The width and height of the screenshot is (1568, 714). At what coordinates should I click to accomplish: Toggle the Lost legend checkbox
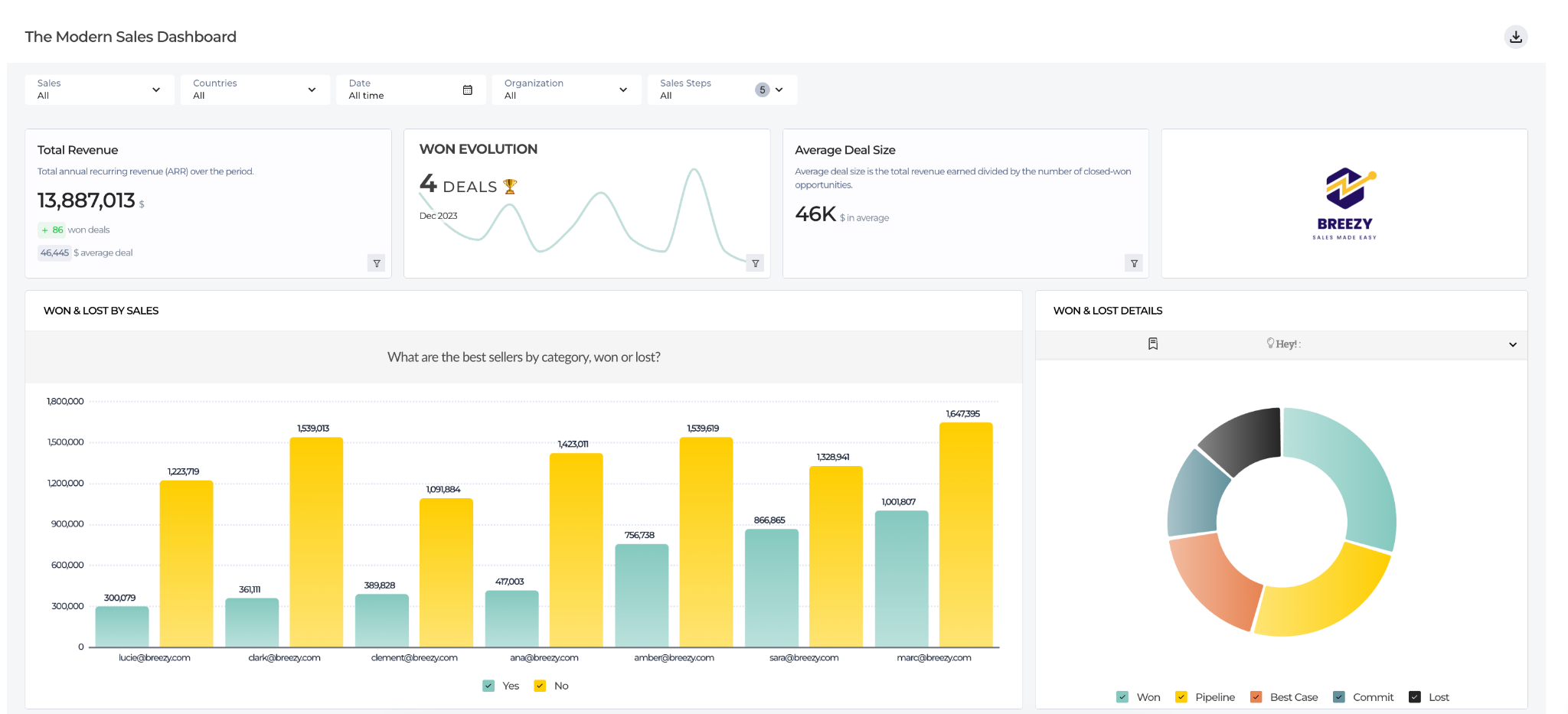pyautogui.click(x=1413, y=696)
